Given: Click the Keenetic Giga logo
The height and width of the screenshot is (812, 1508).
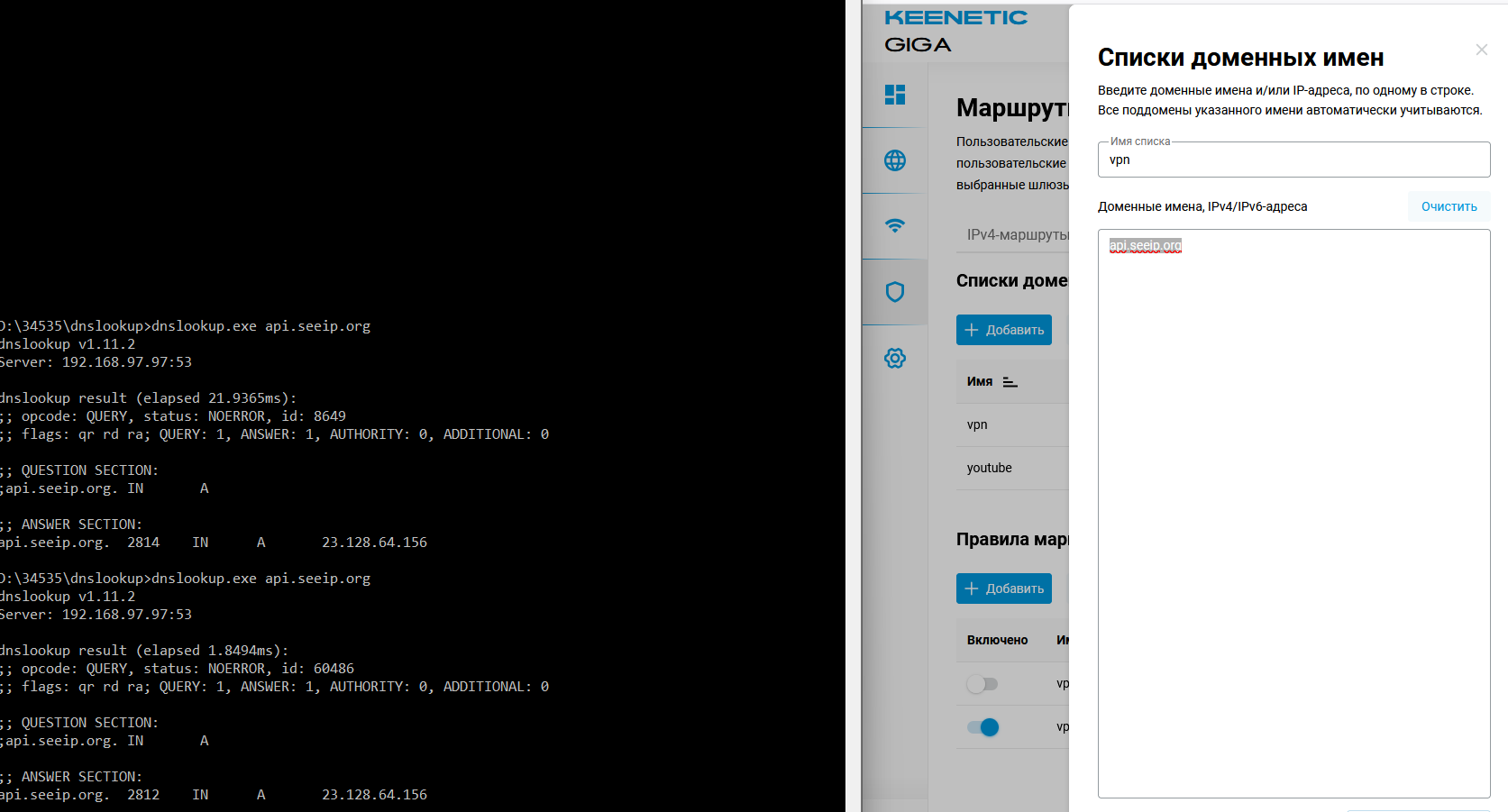Looking at the screenshot, I should 955,31.
